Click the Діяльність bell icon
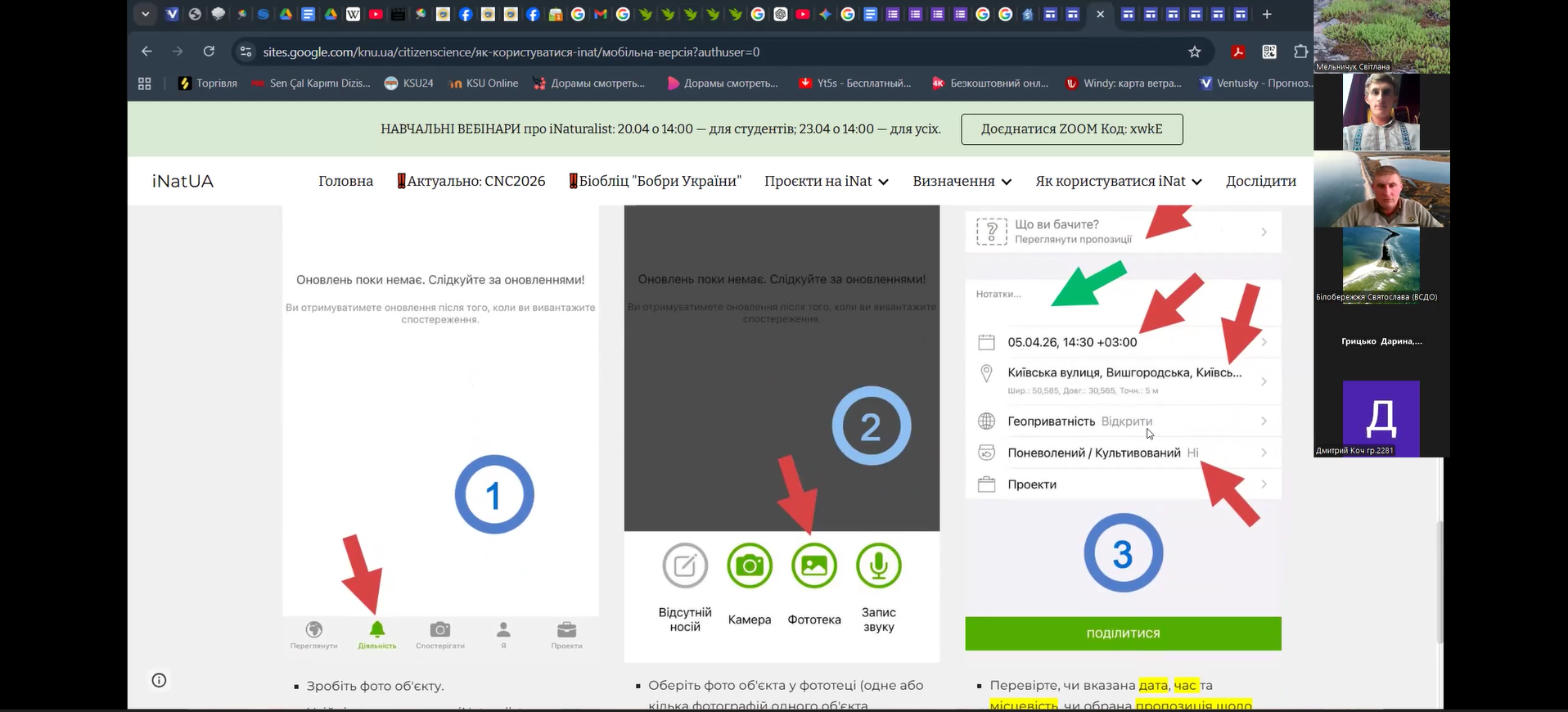This screenshot has width=1568, height=712. (x=376, y=630)
